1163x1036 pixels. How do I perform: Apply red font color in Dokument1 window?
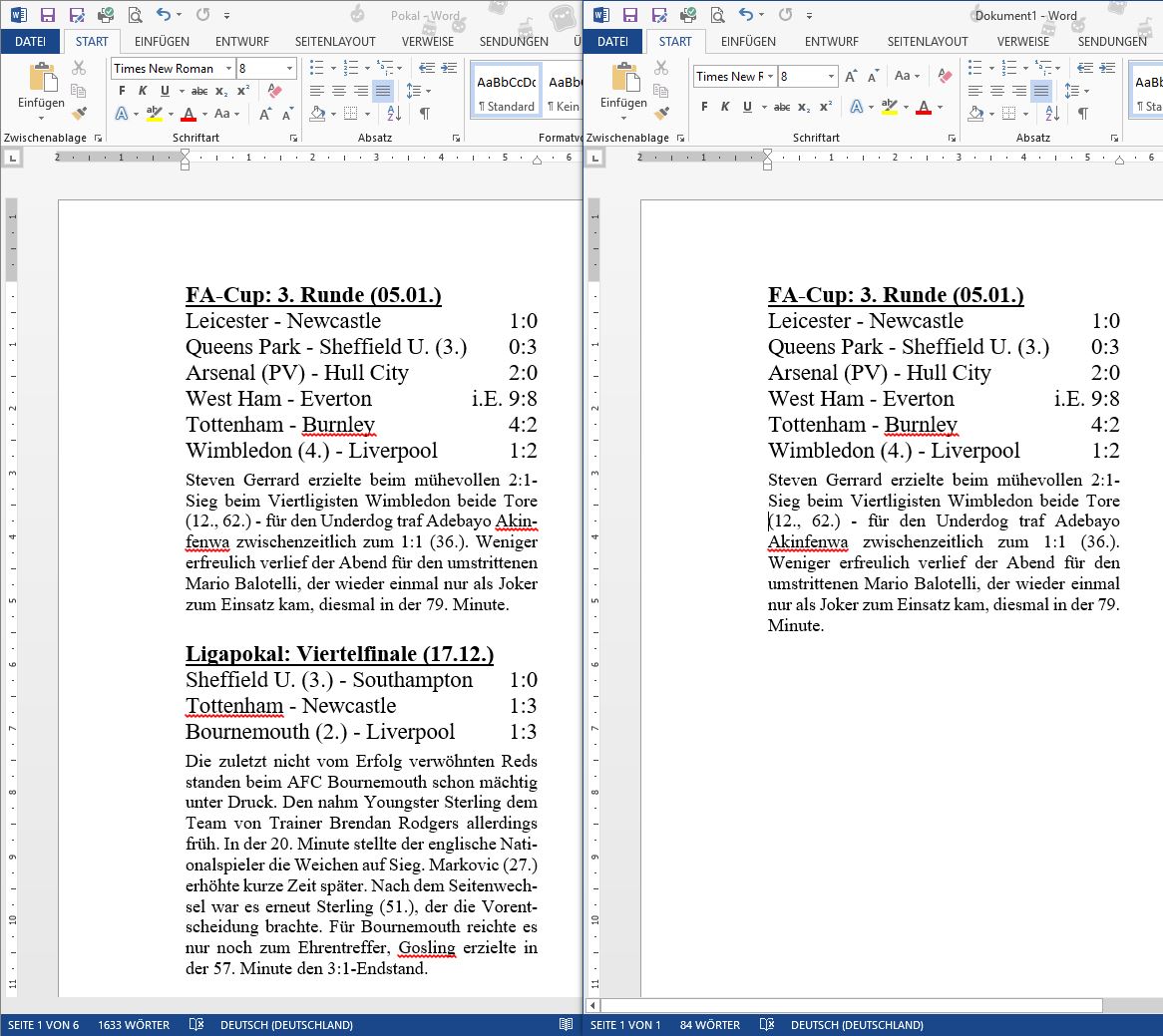coord(924,107)
